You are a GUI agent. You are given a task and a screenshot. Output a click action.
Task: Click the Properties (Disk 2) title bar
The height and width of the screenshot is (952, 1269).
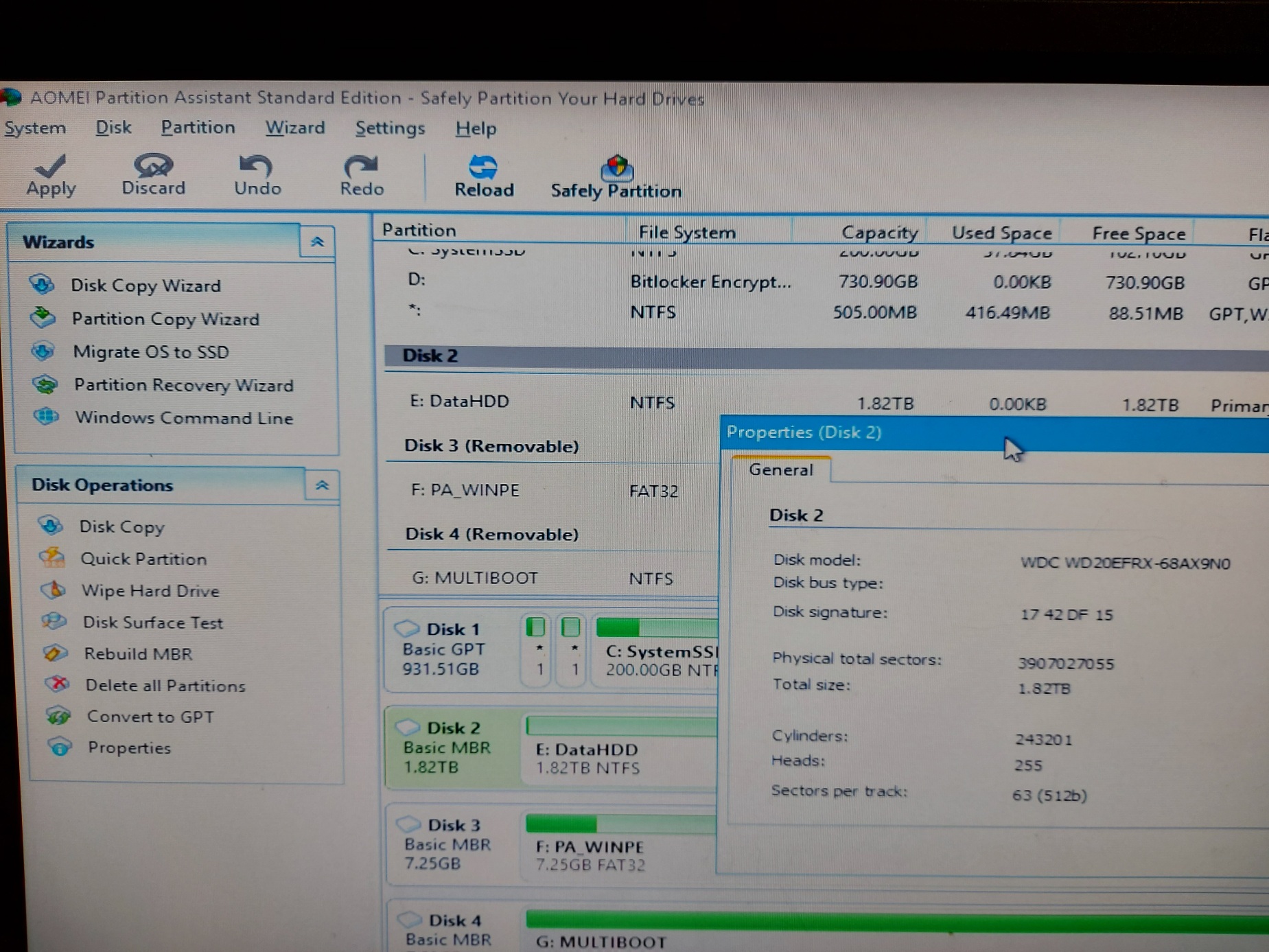994,433
